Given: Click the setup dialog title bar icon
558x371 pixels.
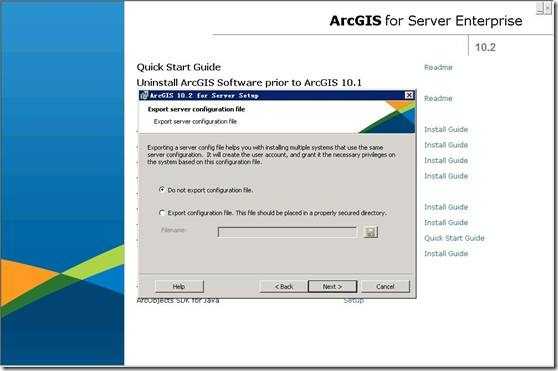Looking at the screenshot, I should point(144,95).
